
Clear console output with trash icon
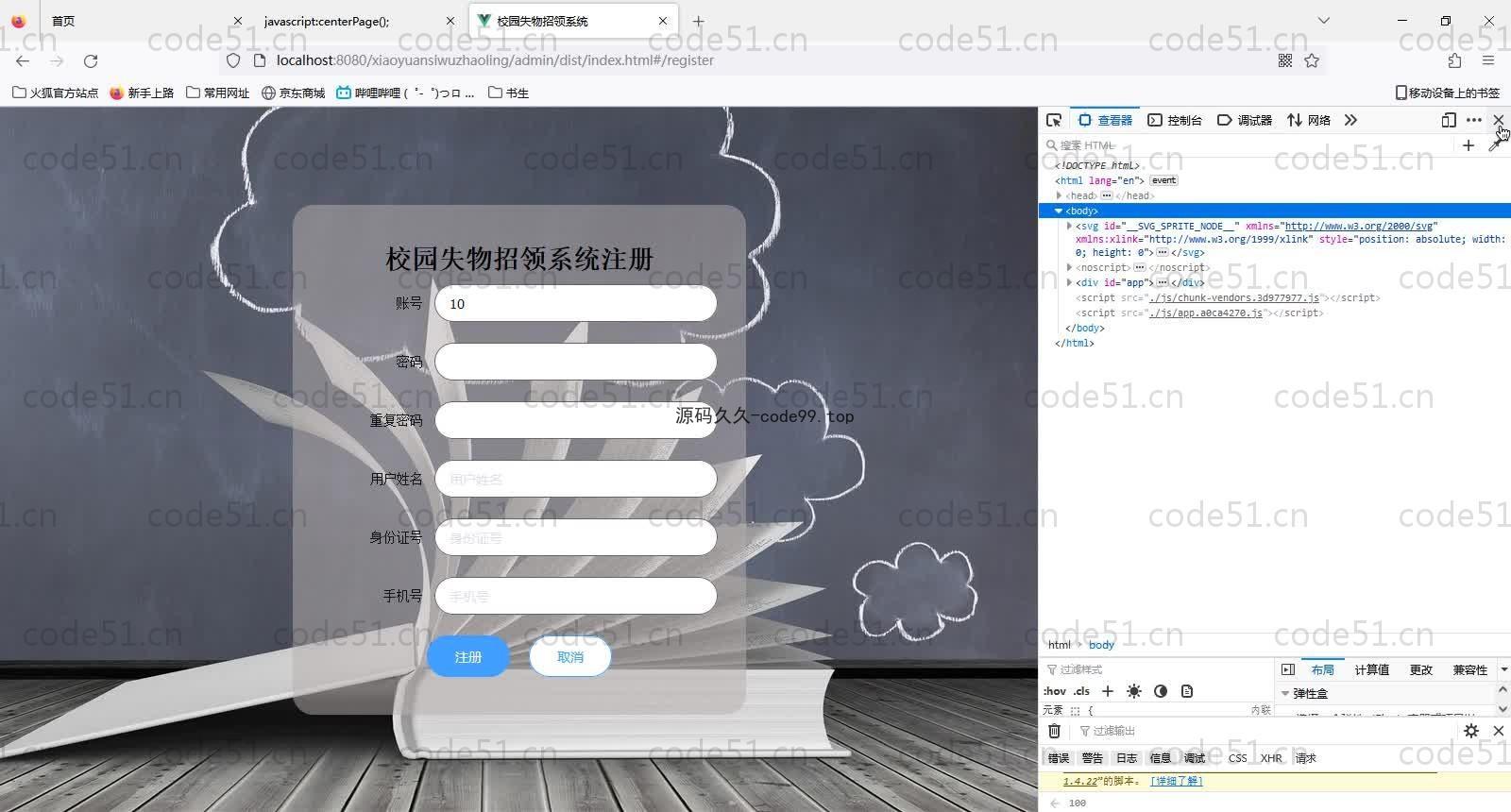(x=1055, y=731)
